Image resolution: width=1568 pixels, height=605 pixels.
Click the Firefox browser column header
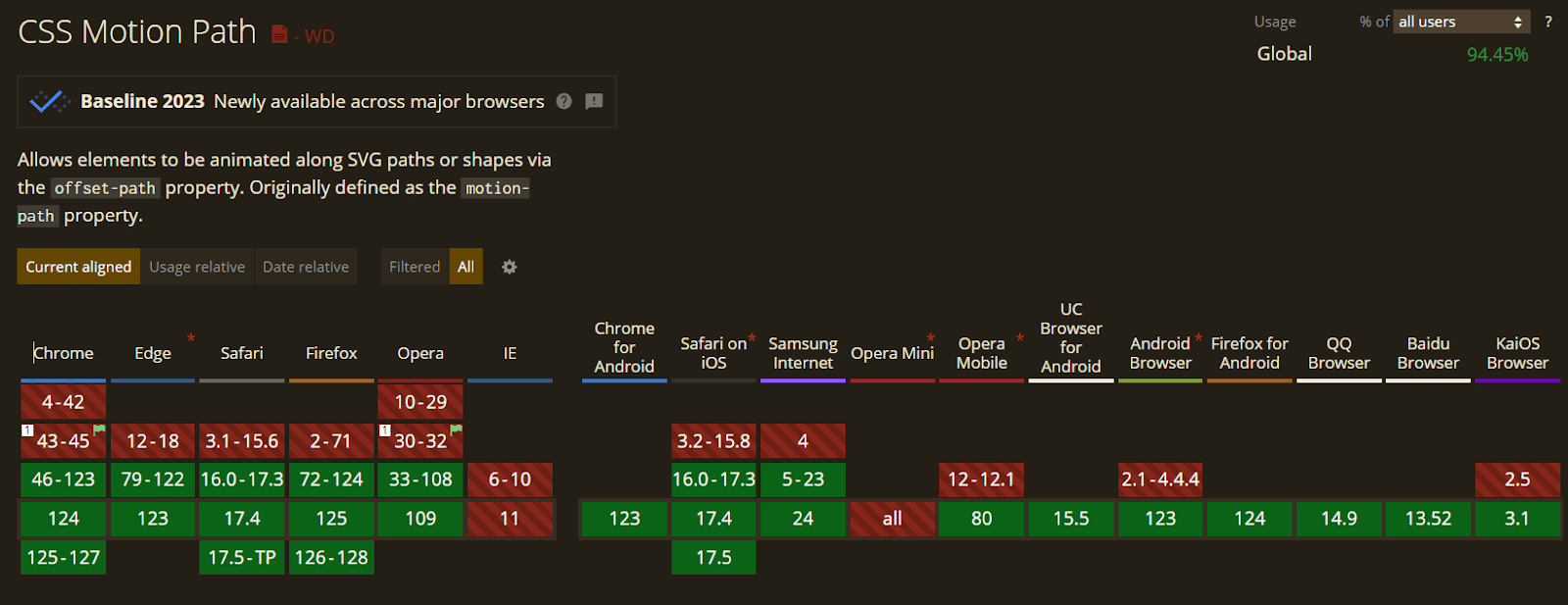[x=331, y=353]
